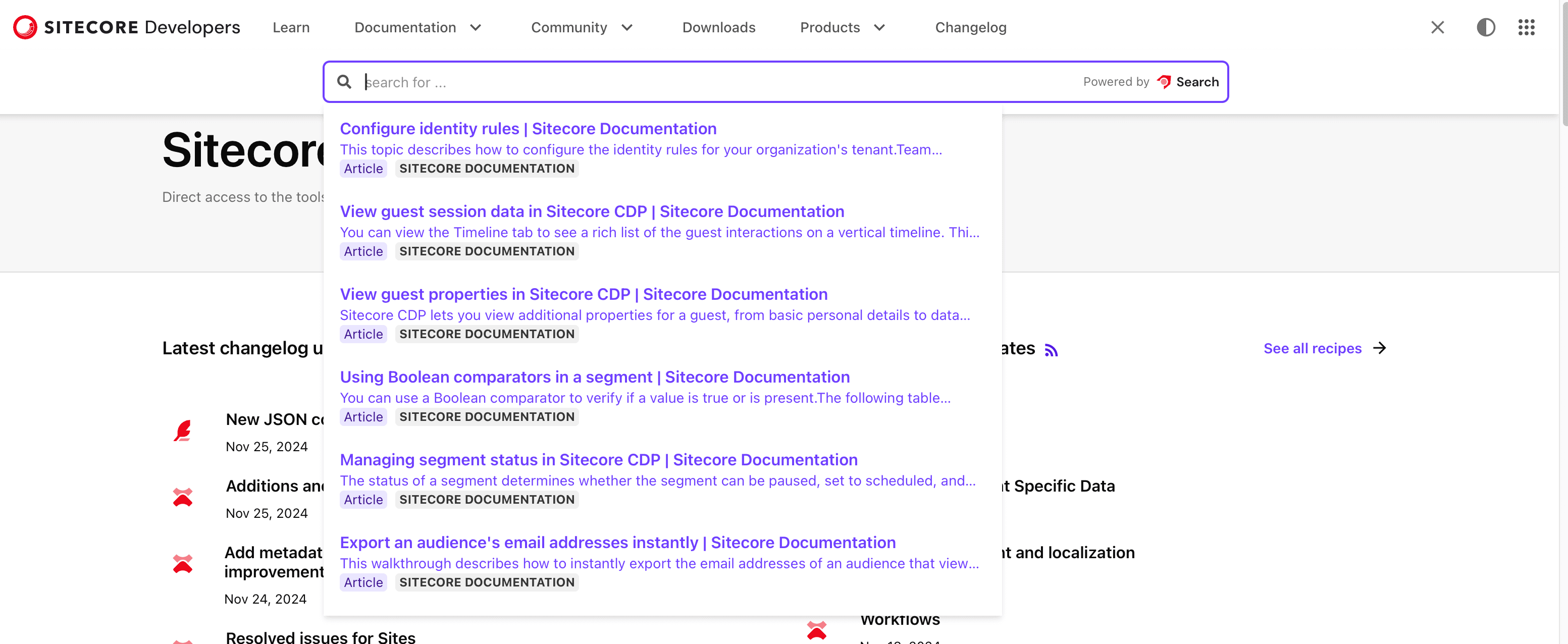Click the RSS feed icon
1568x644 pixels.
coord(1051,350)
